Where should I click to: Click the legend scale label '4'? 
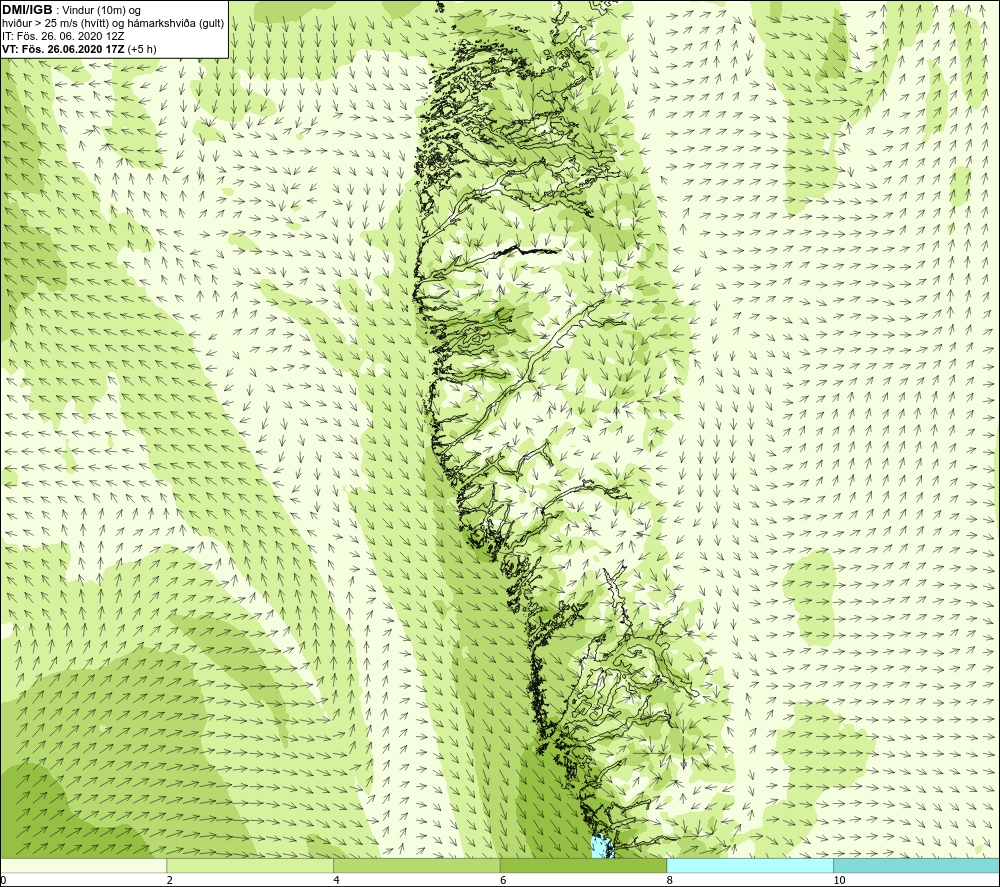[336, 881]
